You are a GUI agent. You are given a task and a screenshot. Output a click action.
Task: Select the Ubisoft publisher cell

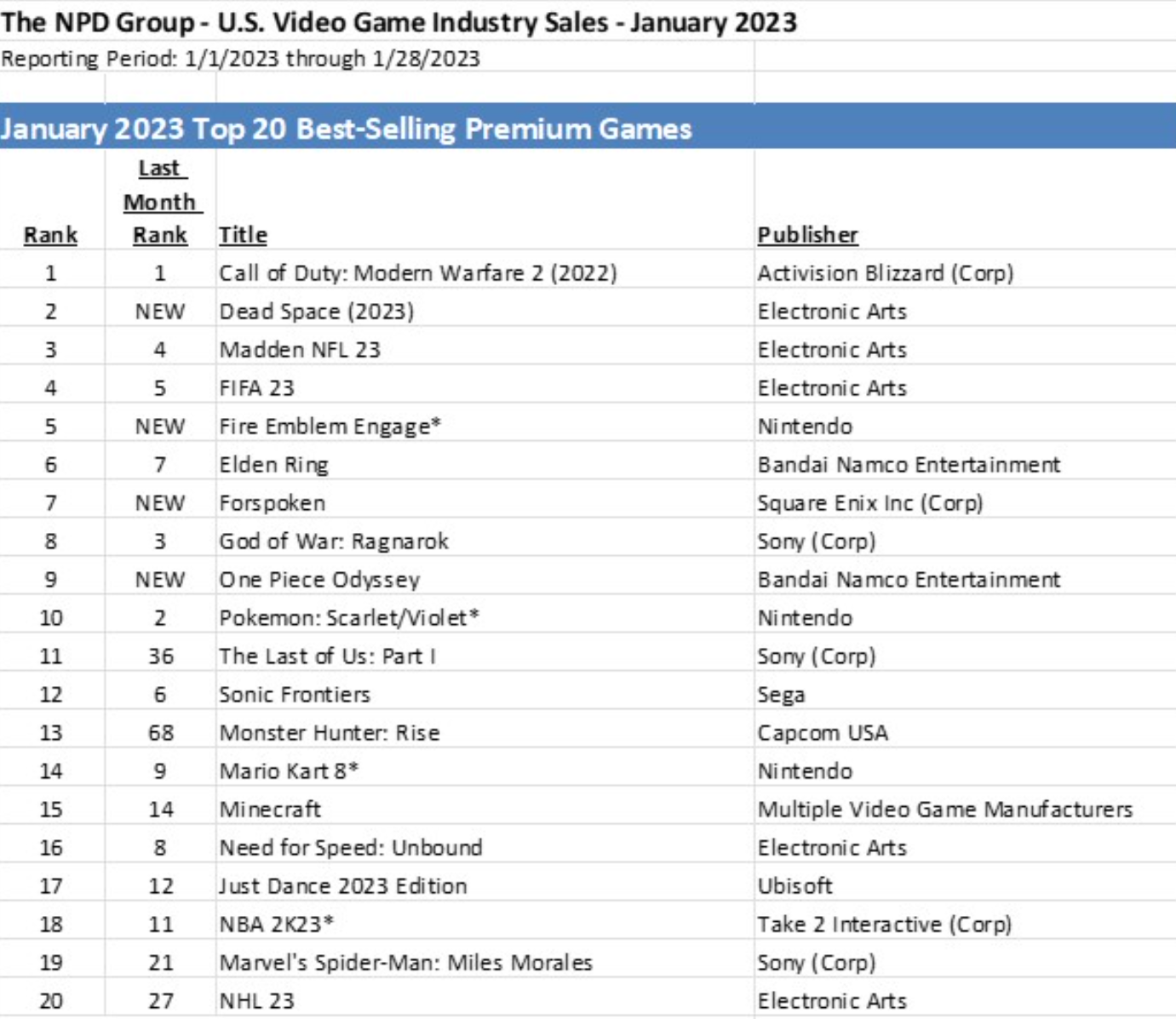(x=795, y=886)
